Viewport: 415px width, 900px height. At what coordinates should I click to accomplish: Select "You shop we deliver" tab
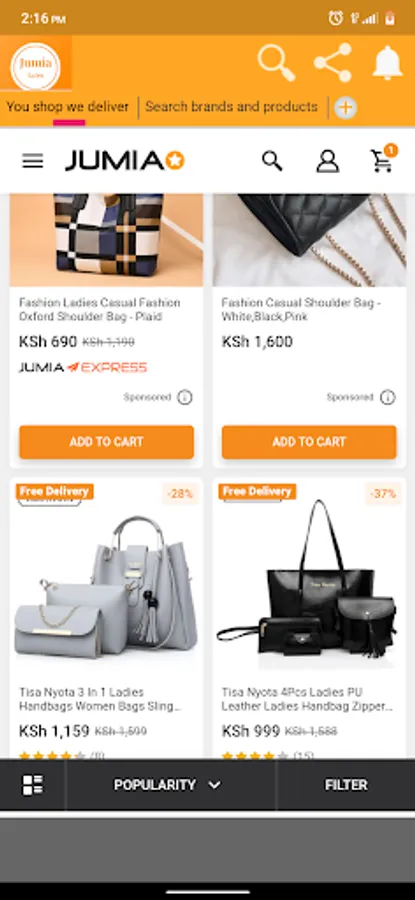[68, 107]
